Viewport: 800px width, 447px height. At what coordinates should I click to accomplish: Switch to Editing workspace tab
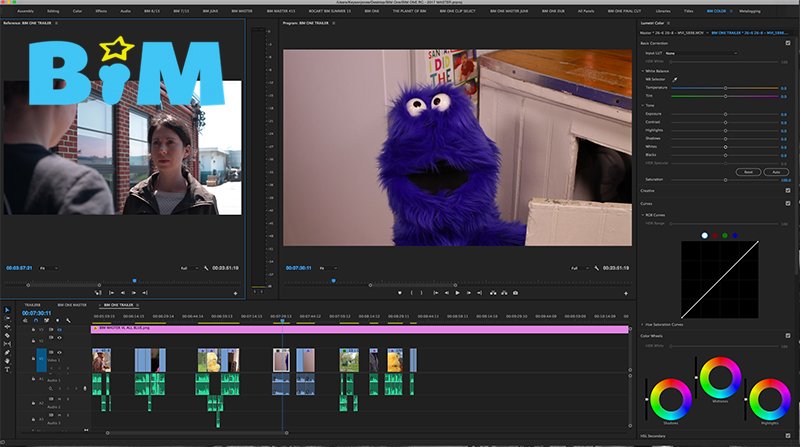point(53,11)
